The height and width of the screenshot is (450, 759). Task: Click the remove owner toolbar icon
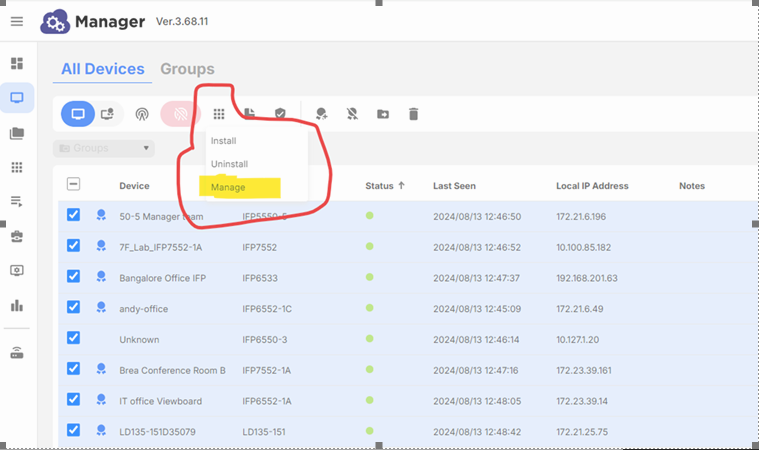pos(352,114)
